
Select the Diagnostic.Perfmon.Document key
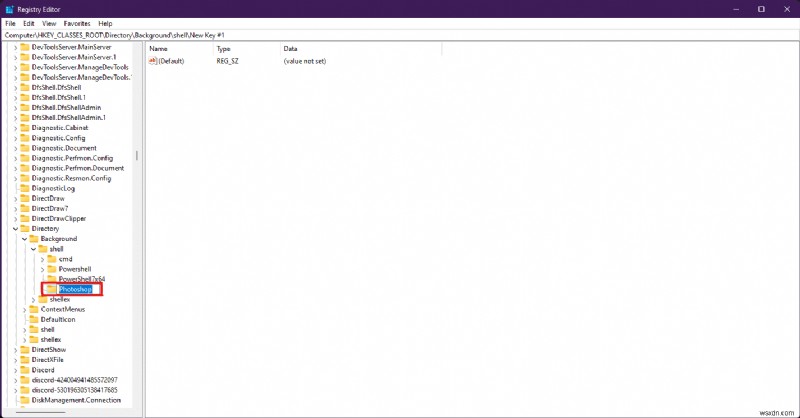click(78, 168)
